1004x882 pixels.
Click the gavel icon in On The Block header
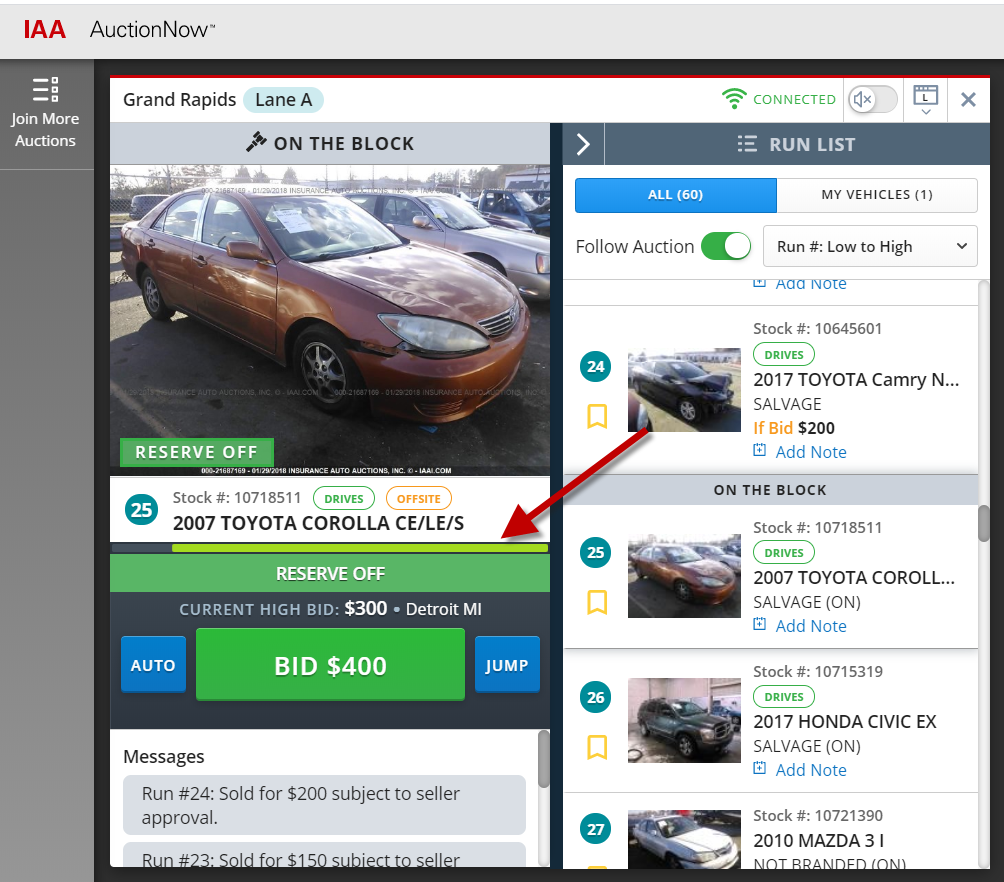256,142
